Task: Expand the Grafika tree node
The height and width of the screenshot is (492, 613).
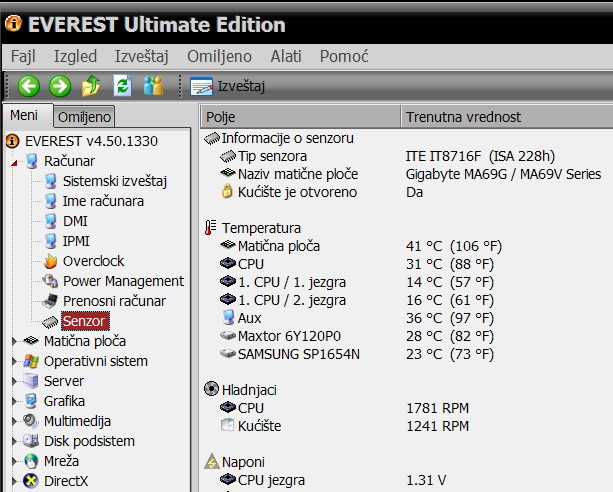Action: [14, 401]
